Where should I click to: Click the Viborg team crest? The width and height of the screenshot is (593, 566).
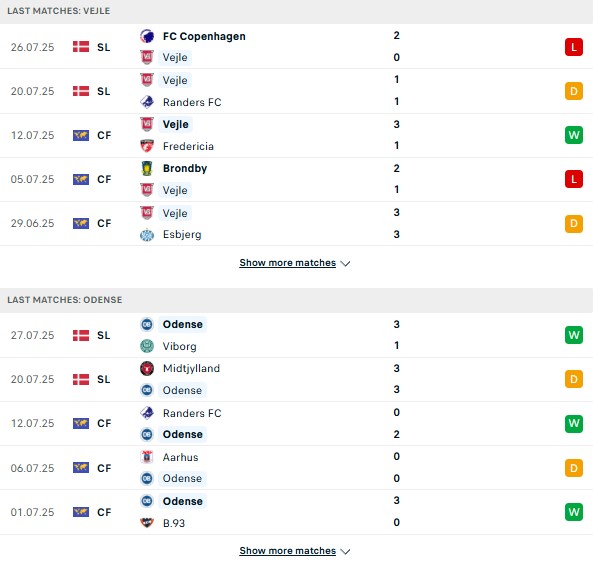tap(147, 346)
